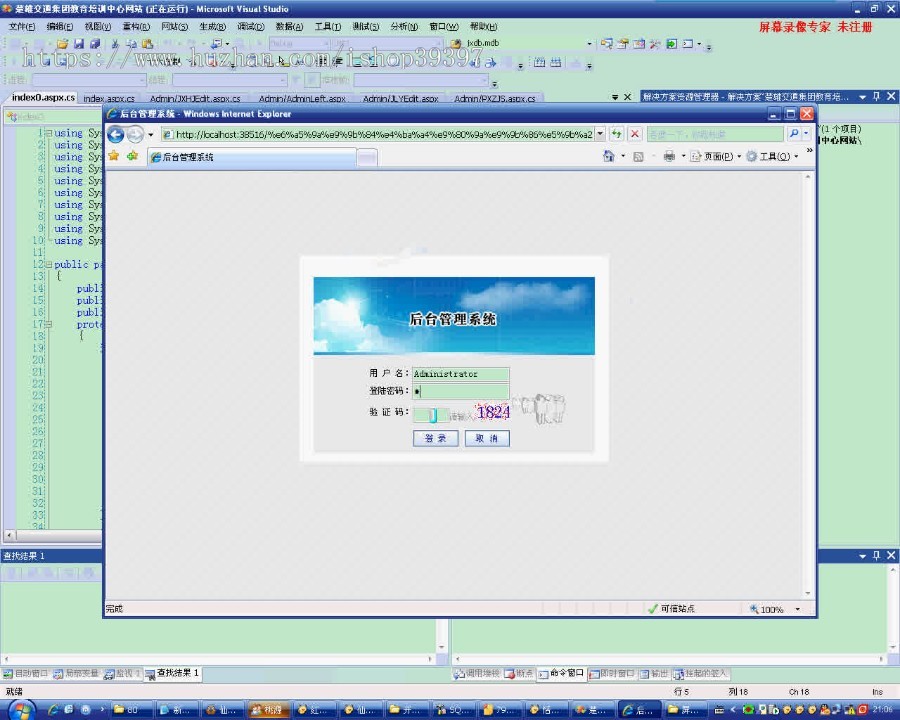Open Visual Studio 帮助(H) menu

click(483, 26)
